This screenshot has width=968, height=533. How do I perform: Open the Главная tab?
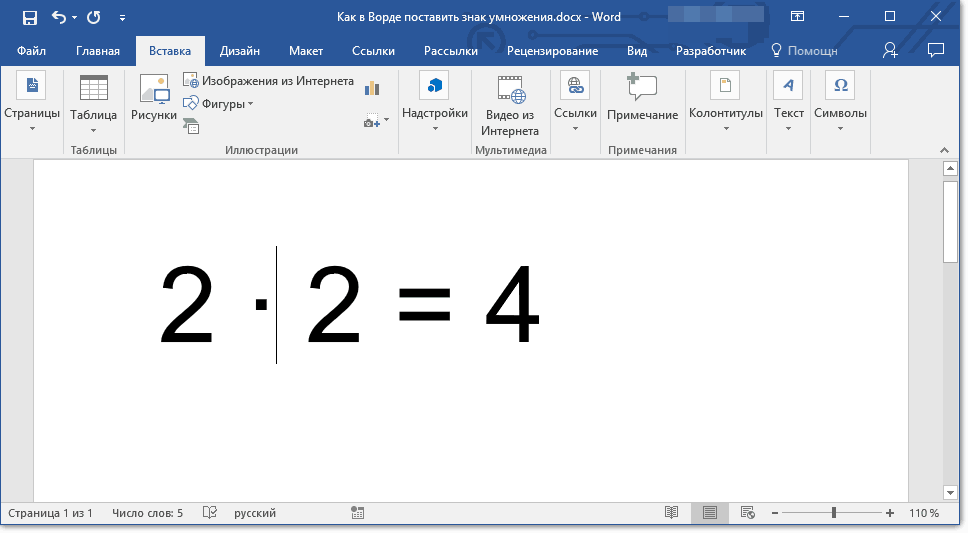(x=98, y=51)
